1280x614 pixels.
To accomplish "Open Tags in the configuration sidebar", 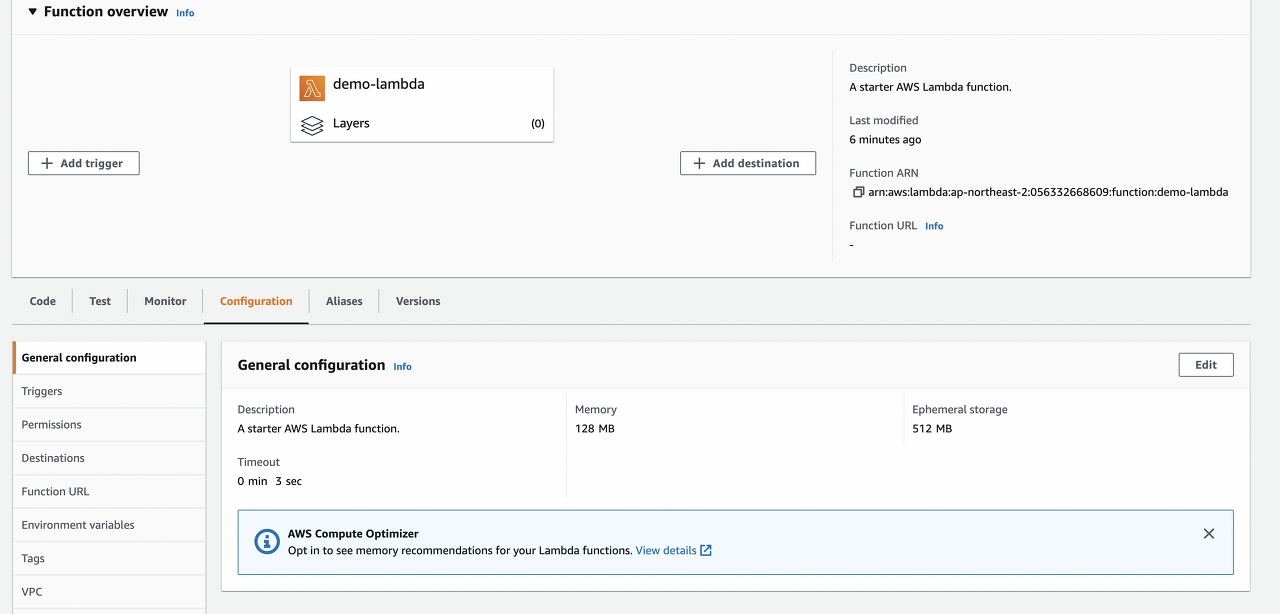I will [109, 558].
